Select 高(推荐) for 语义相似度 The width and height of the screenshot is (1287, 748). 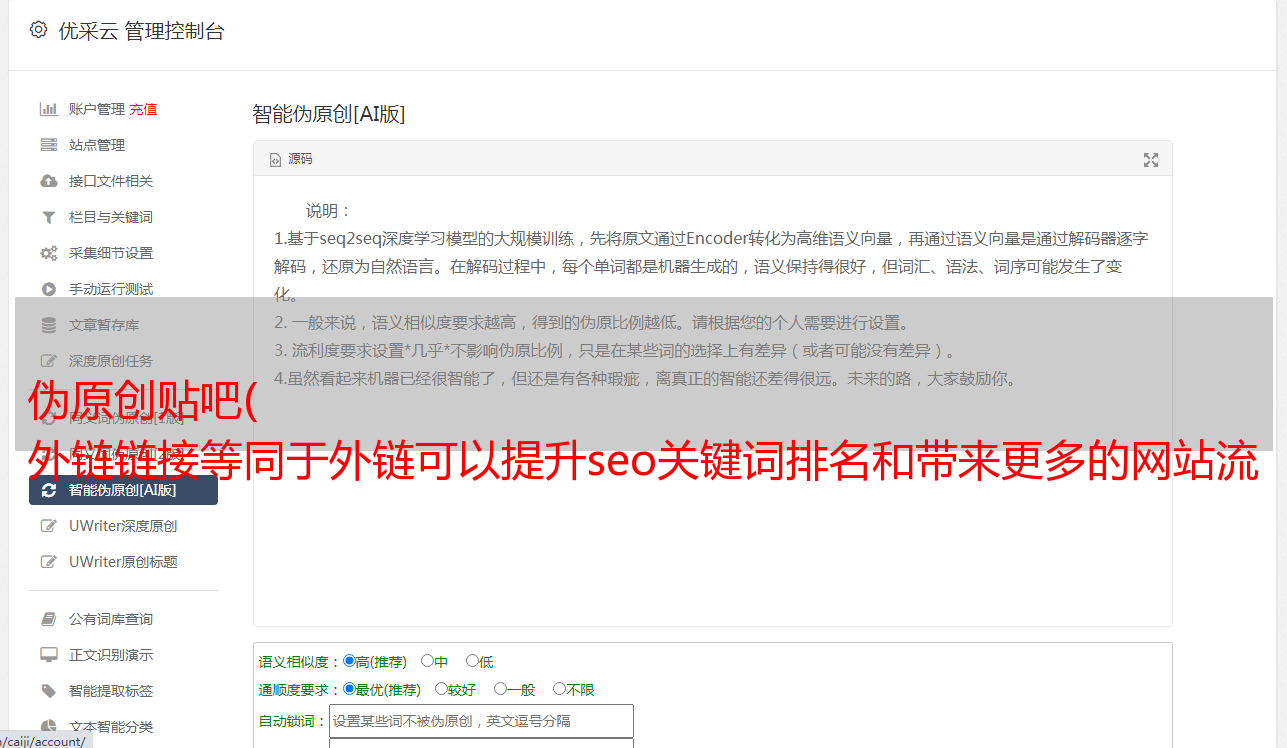[349, 661]
